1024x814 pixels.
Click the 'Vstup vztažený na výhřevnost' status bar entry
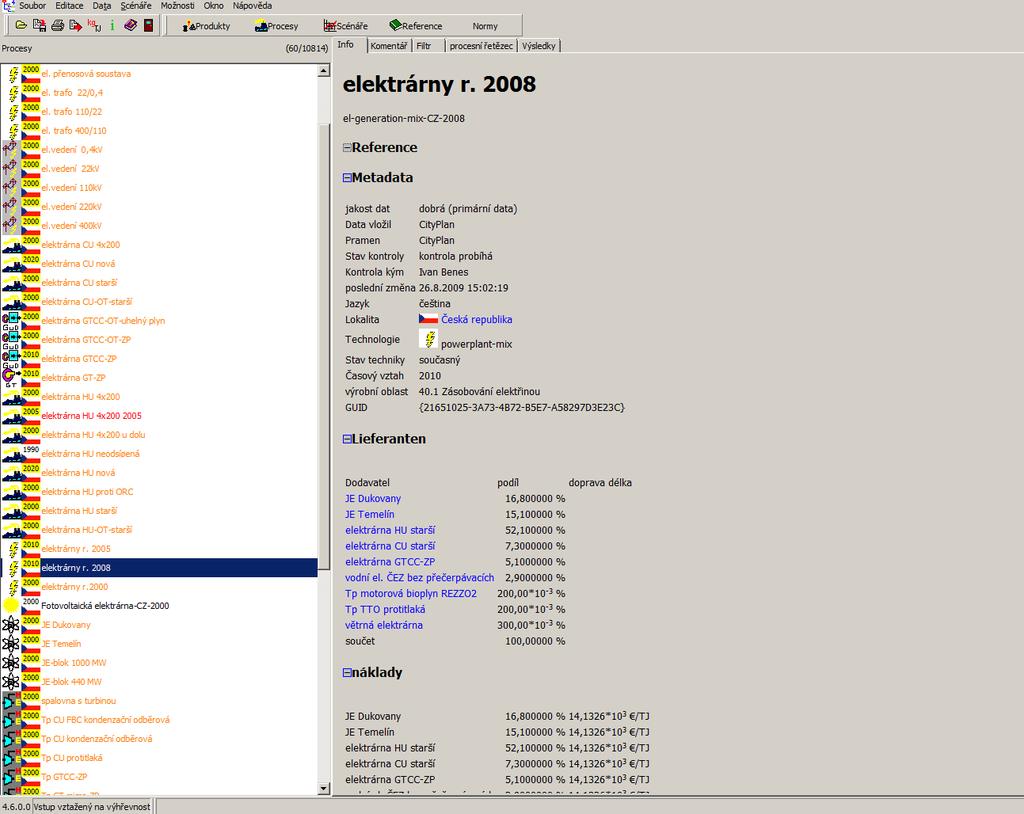[92, 807]
